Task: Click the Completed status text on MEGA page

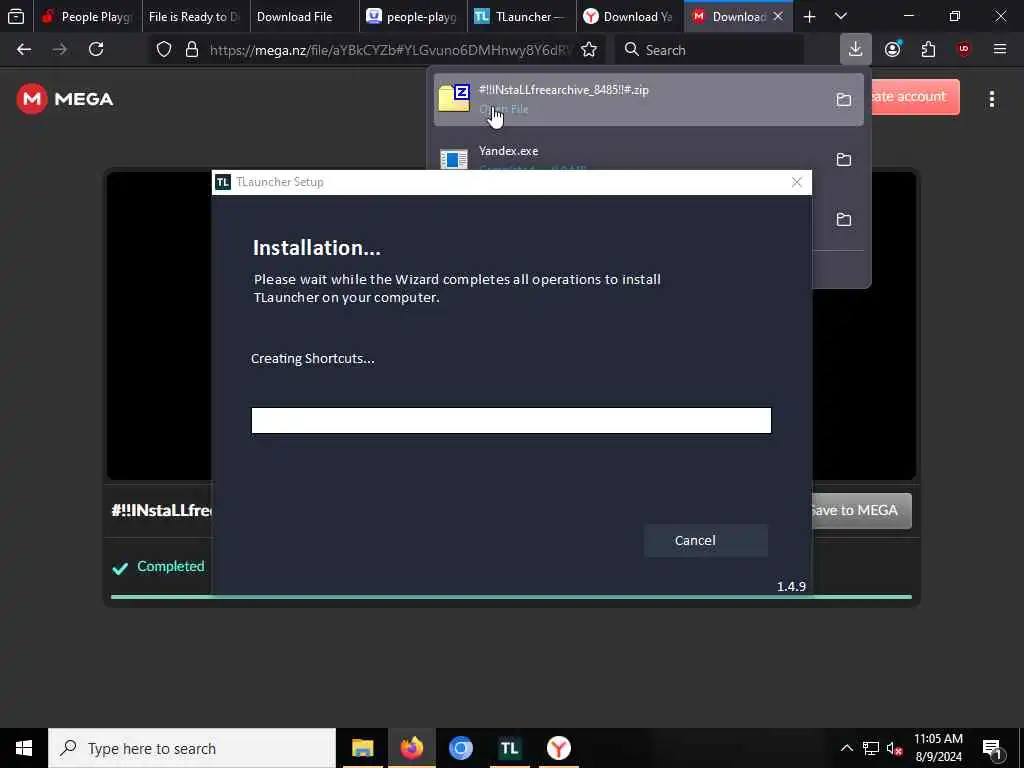Action: coord(170,566)
